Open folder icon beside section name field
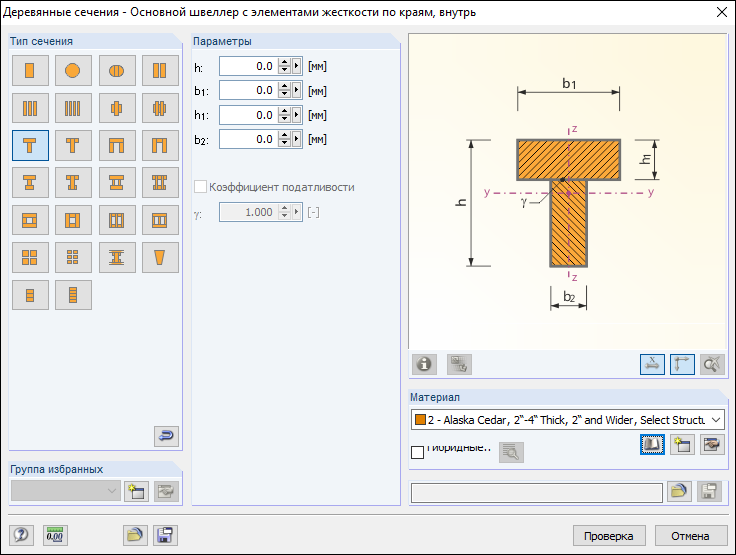Screen dimensions: 736x555 tap(679, 492)
